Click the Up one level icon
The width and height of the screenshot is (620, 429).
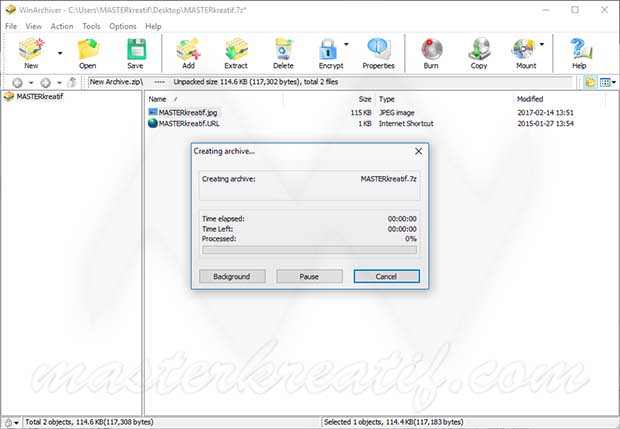[72, 82]
